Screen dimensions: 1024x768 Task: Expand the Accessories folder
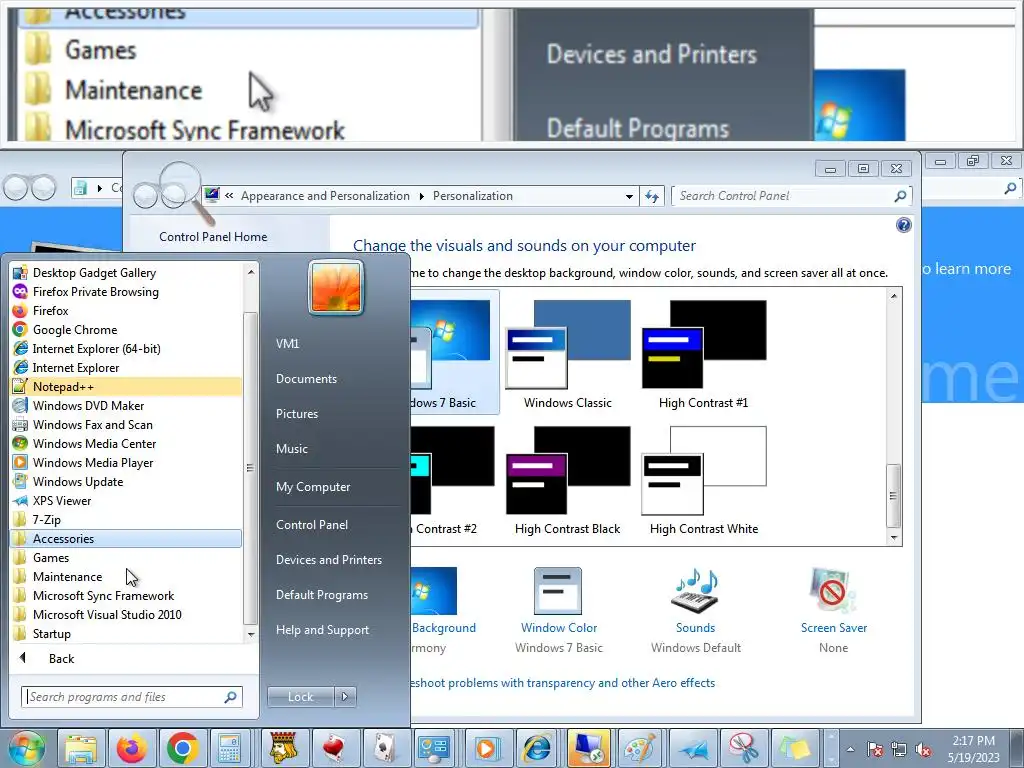click(x=126, y=538)
